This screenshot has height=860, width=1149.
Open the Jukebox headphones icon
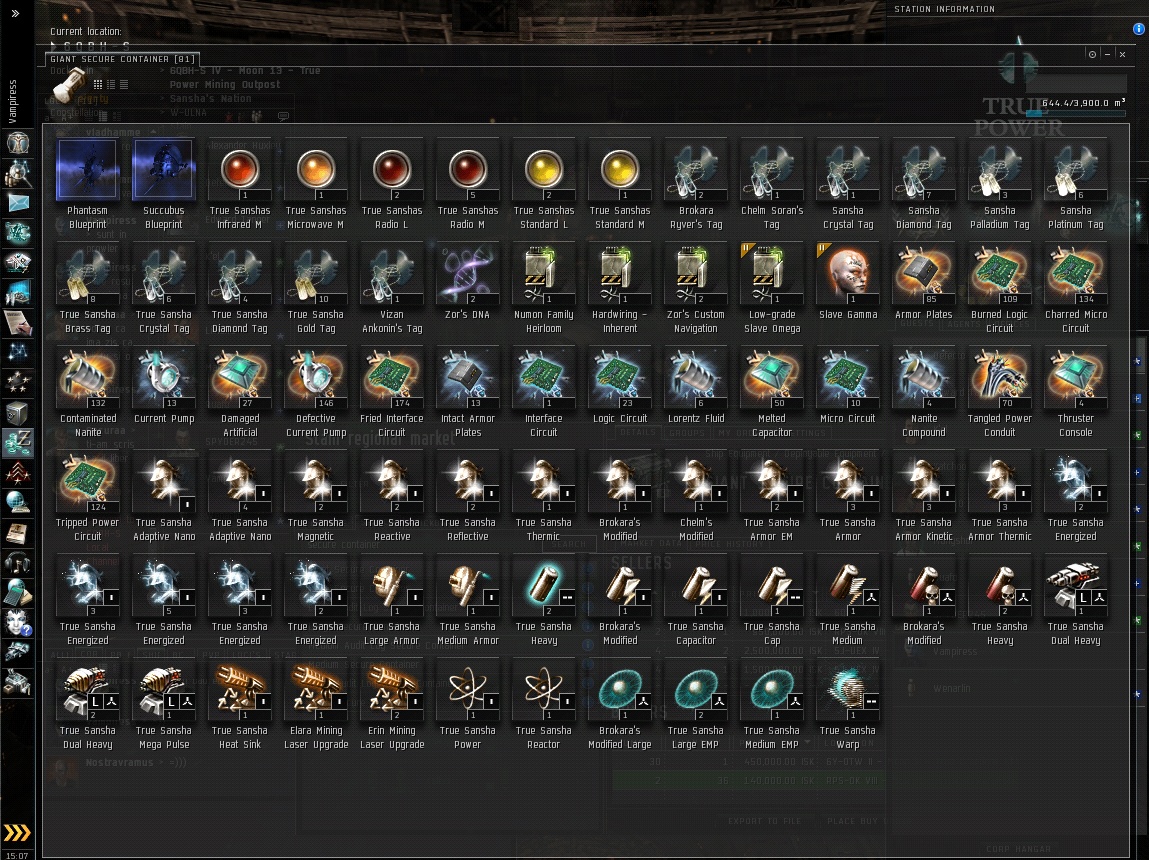click(x=18, y=563)
